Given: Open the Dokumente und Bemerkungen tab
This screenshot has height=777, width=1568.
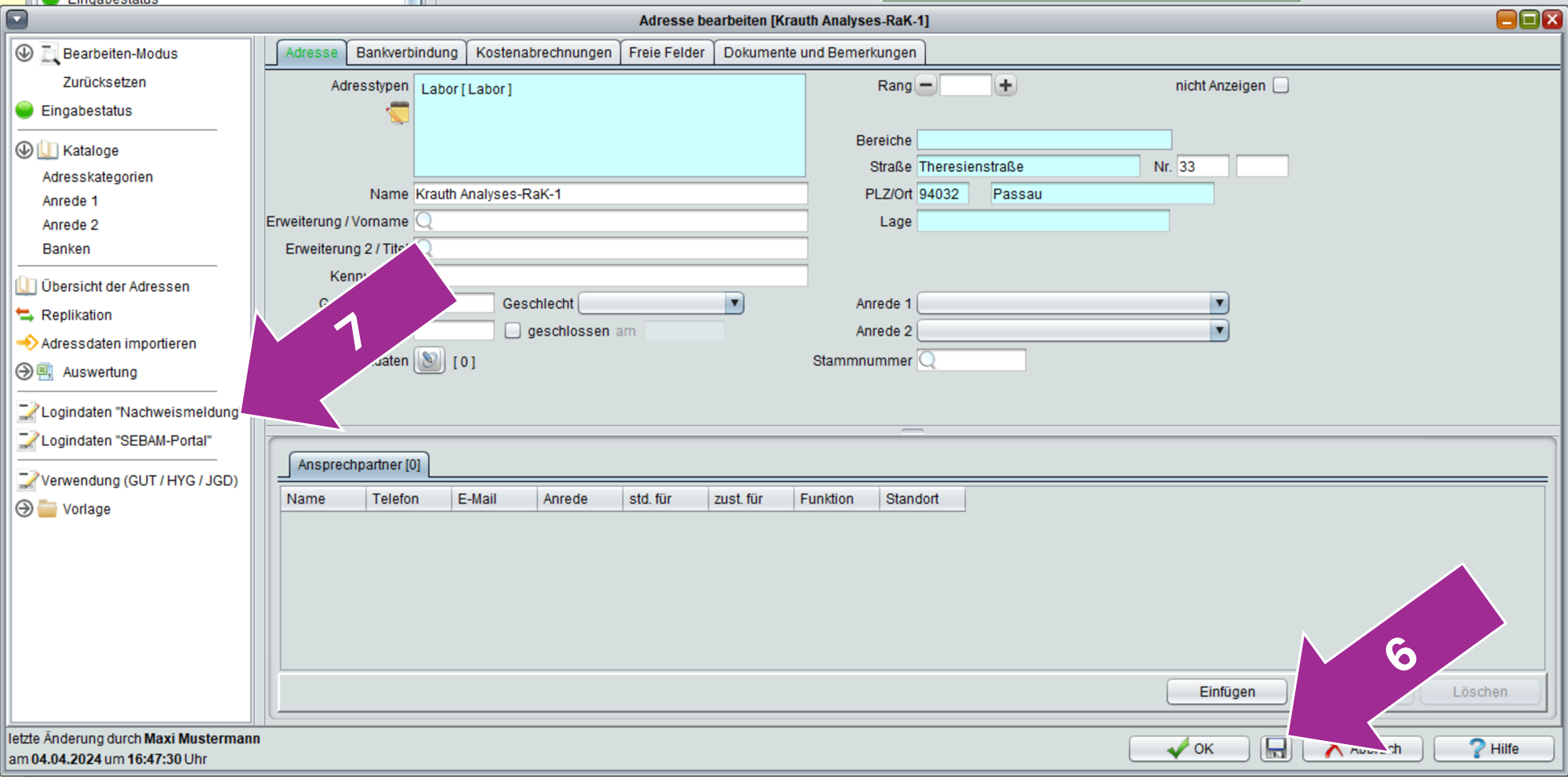Looking at the screenshot, I should (819, 53).
